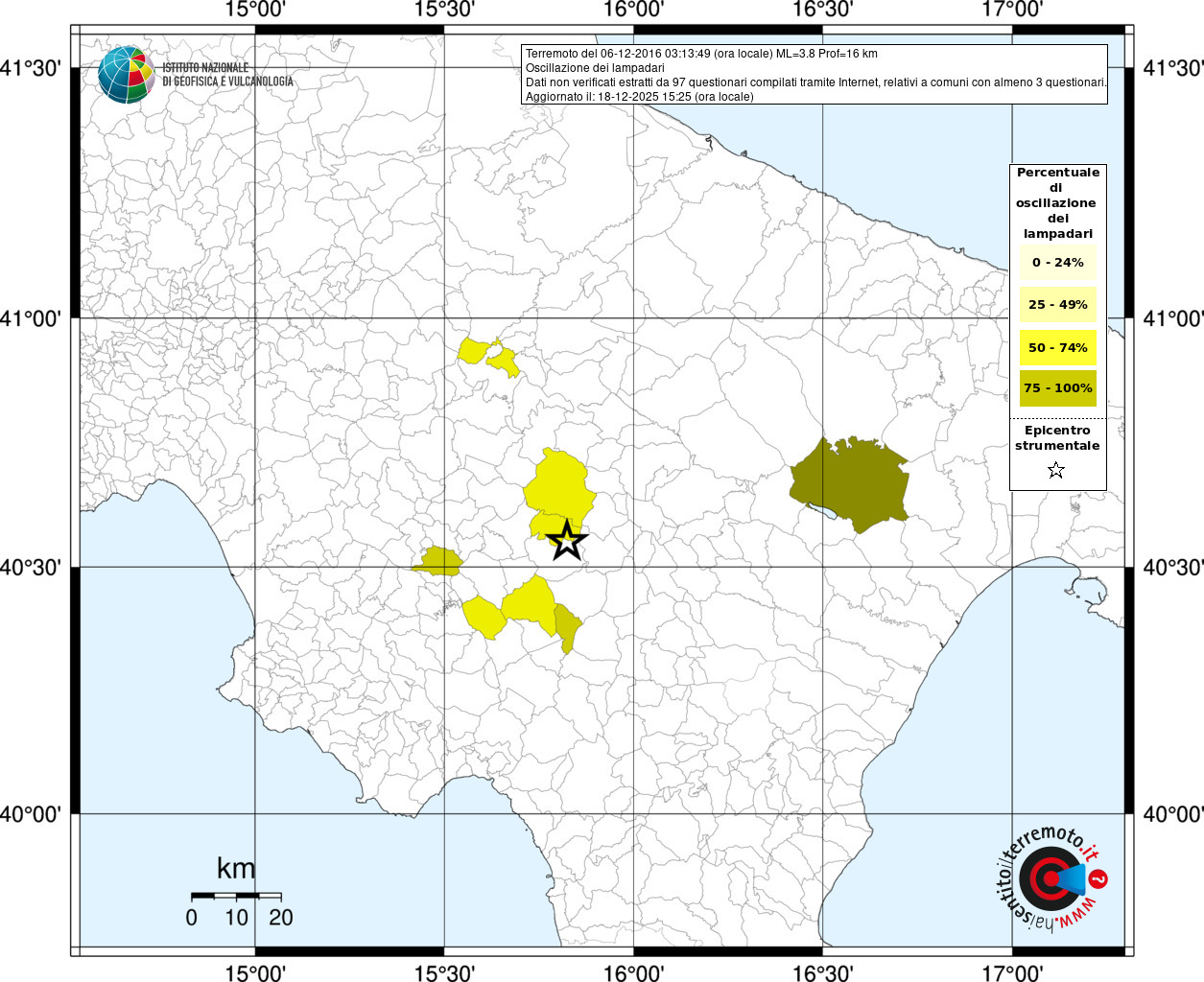Viewport: 1204px width, 982px height.
Task: Click the right axis label 40°30'
Action: click(x=1172, y=568)
